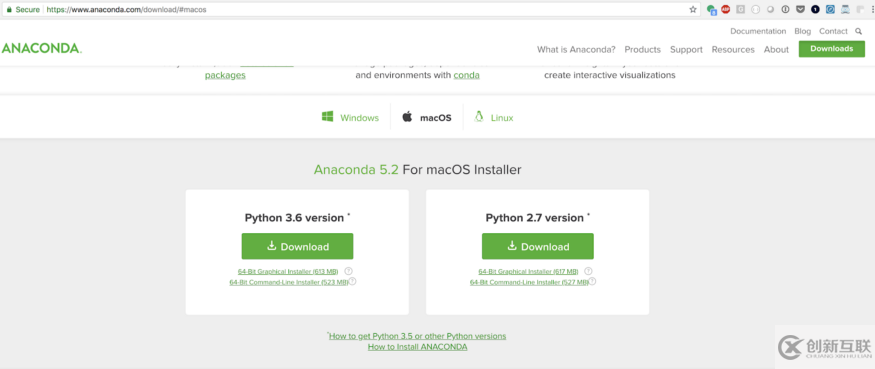
Task: Open help for 613 MB graphical installer
Action: coord(348,271)
